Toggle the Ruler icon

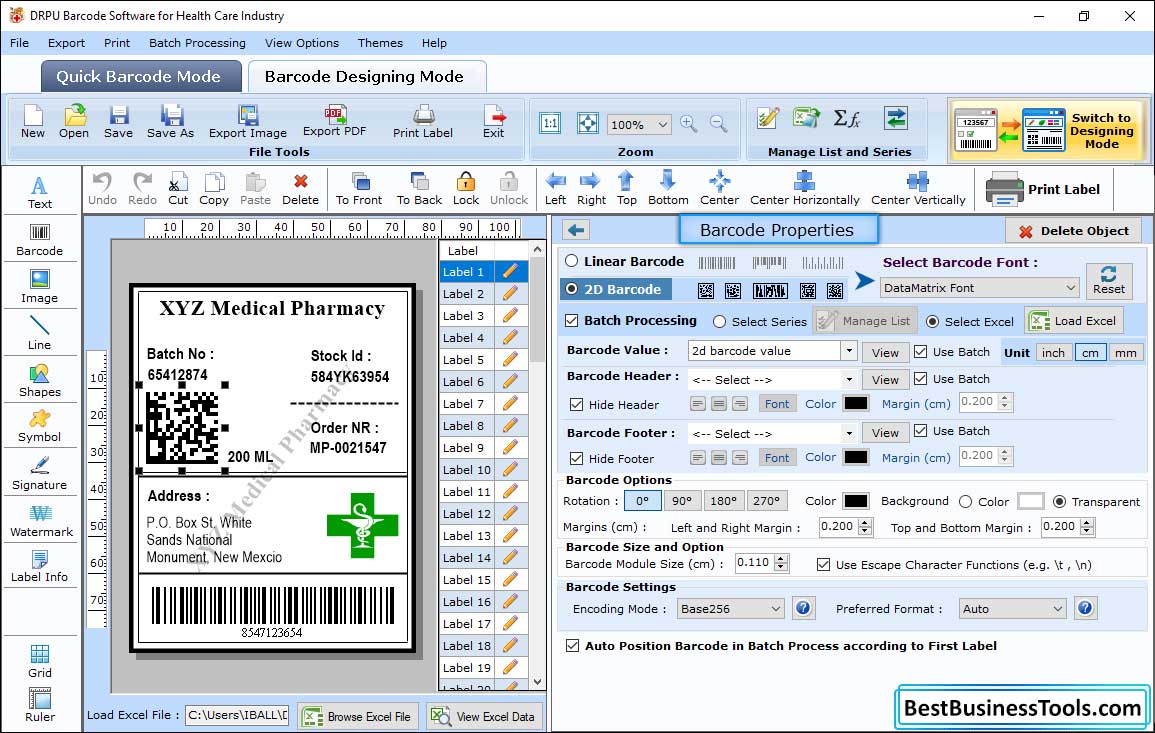click(x=40, y=706)
